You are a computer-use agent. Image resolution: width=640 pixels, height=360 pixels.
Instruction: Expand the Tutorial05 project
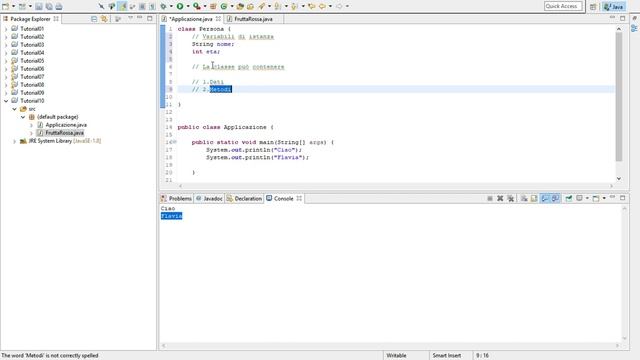click(6, 61)
